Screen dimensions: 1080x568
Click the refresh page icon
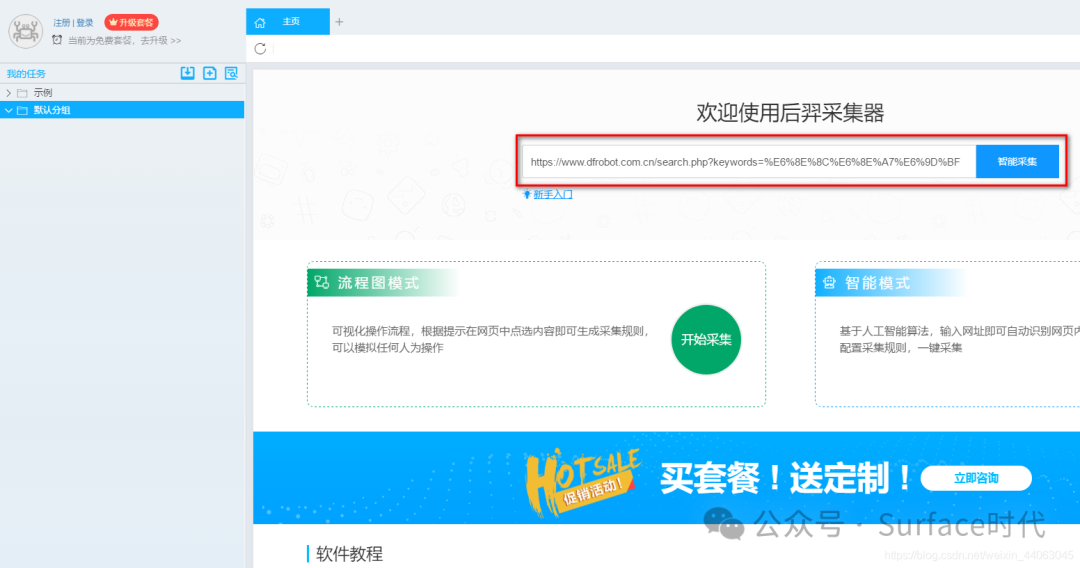click(x=260, y=49)
